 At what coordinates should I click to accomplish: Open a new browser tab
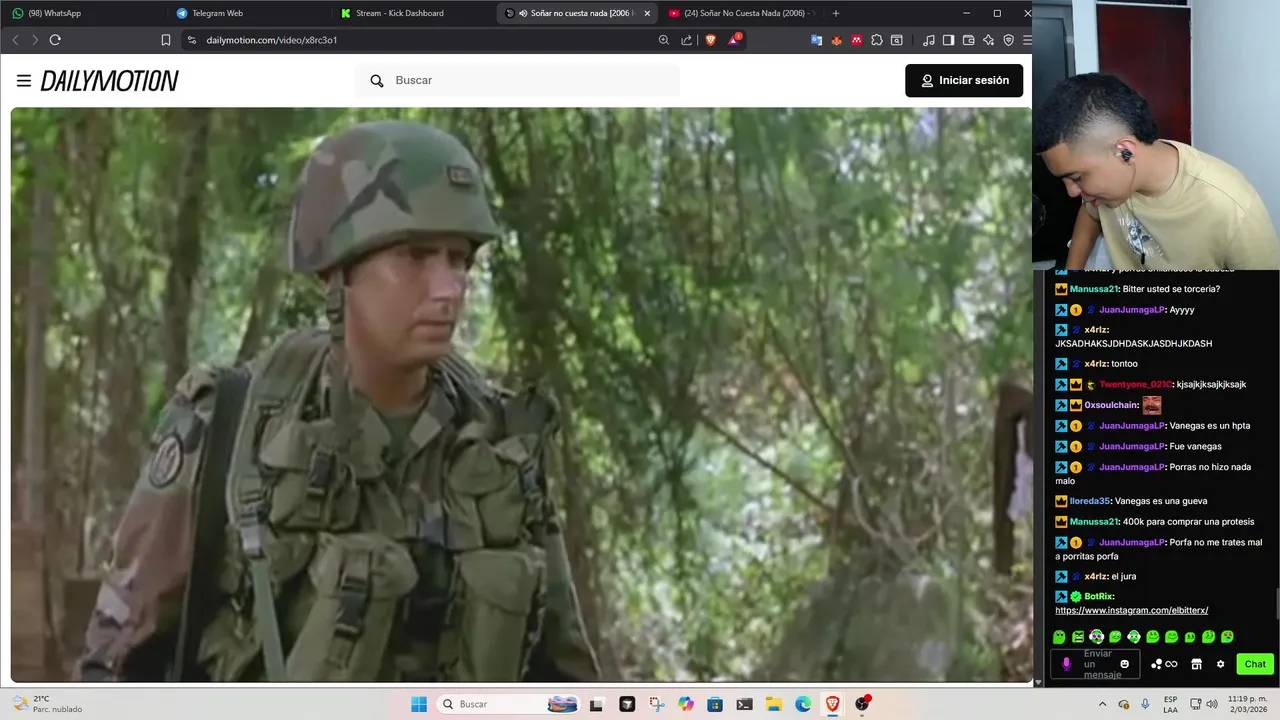[836, 13]
